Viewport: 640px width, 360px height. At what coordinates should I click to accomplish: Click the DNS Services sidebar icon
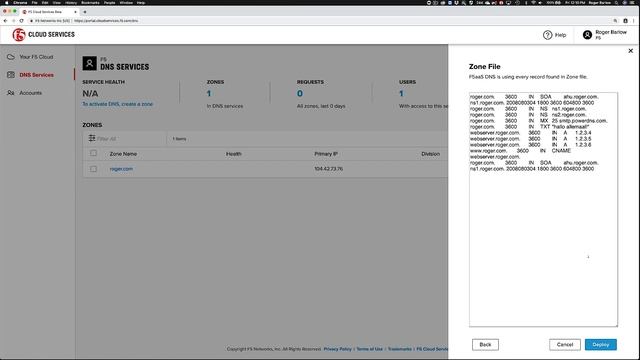tap(11, 75)
